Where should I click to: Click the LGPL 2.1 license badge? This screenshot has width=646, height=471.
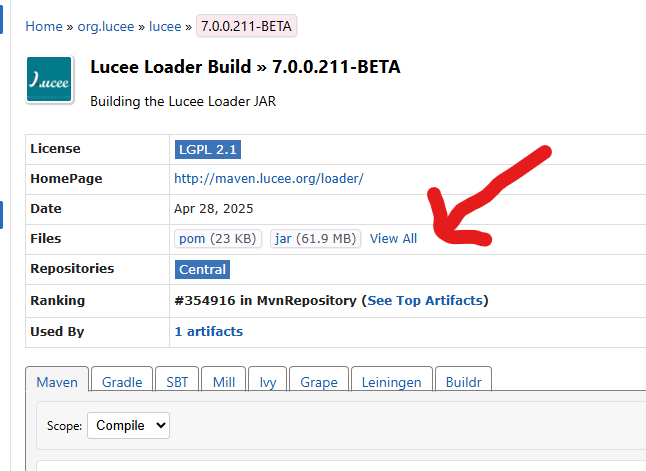[208, 149]
